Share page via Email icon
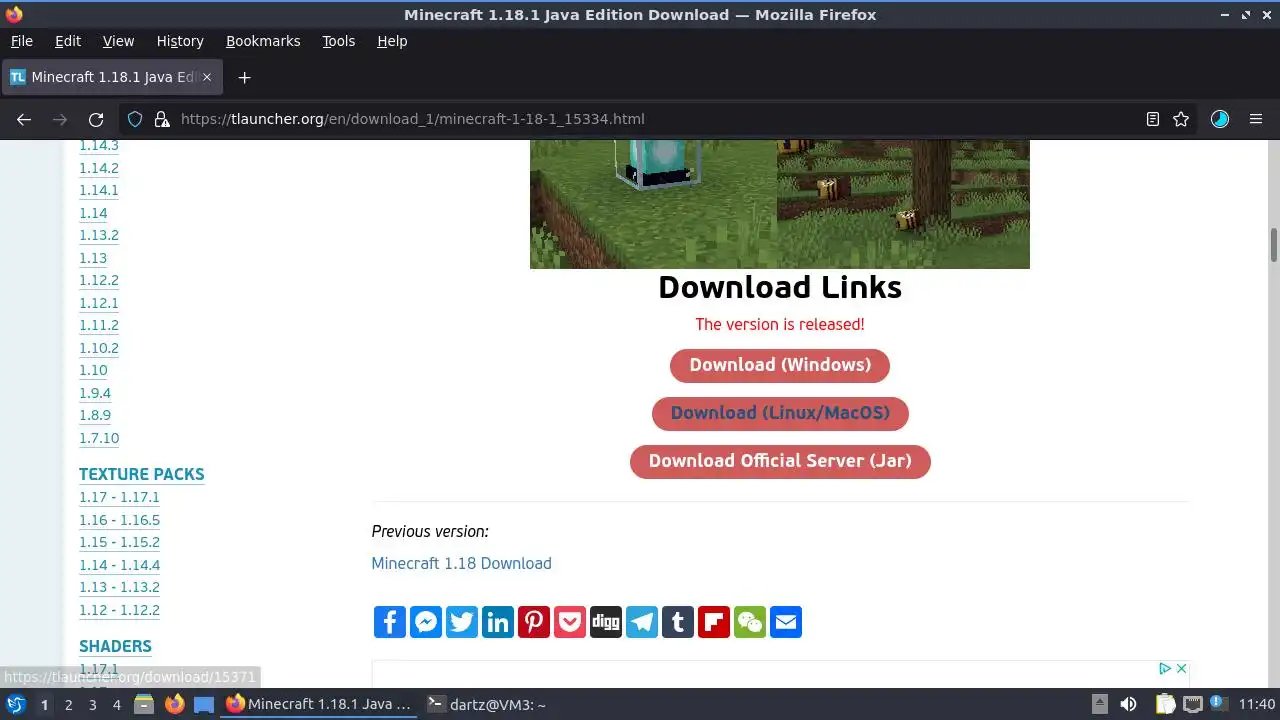Image resolution: width=1280 pixels, height=720 pixels. click(786, 622)
